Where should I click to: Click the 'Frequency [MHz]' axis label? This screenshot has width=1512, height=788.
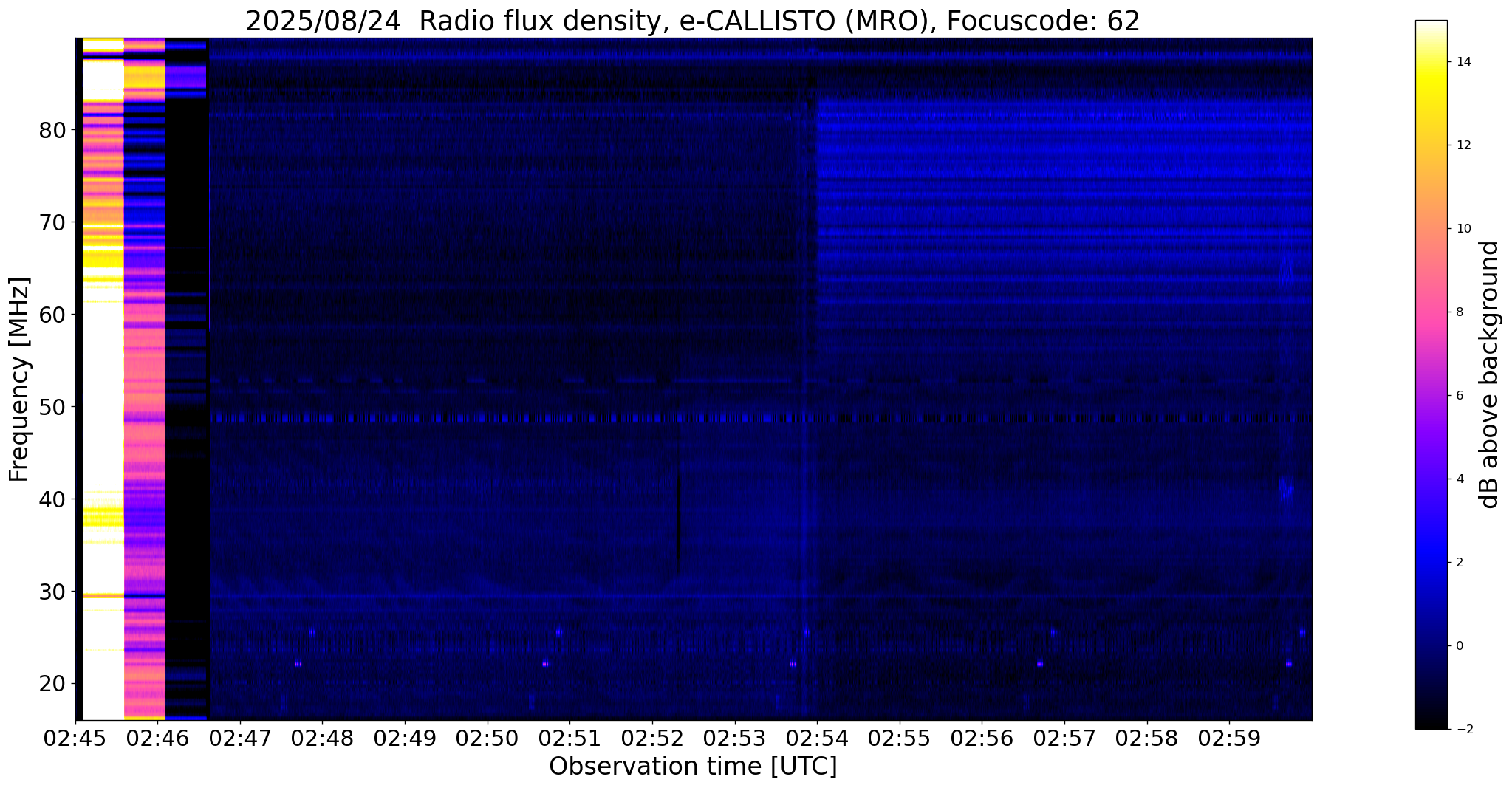point(20,380)
